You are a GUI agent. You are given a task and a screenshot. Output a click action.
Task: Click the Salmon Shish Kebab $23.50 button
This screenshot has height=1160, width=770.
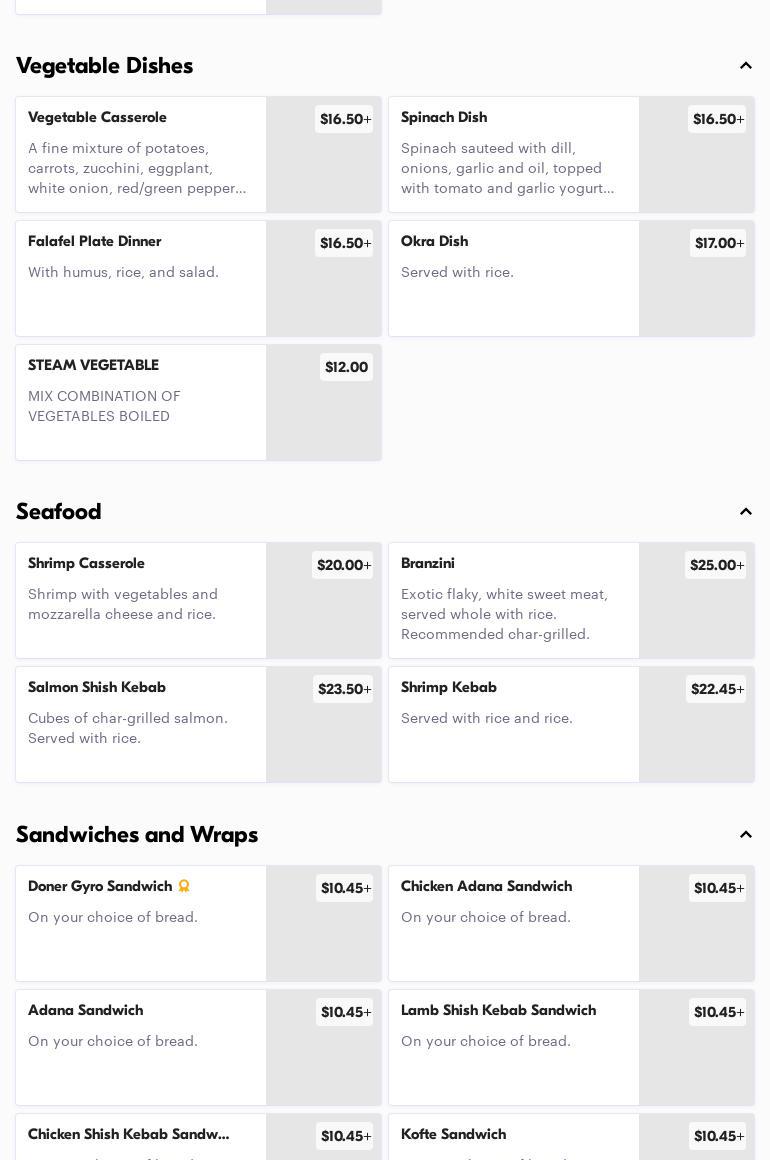pyautogui.click(x=343, y=689)
